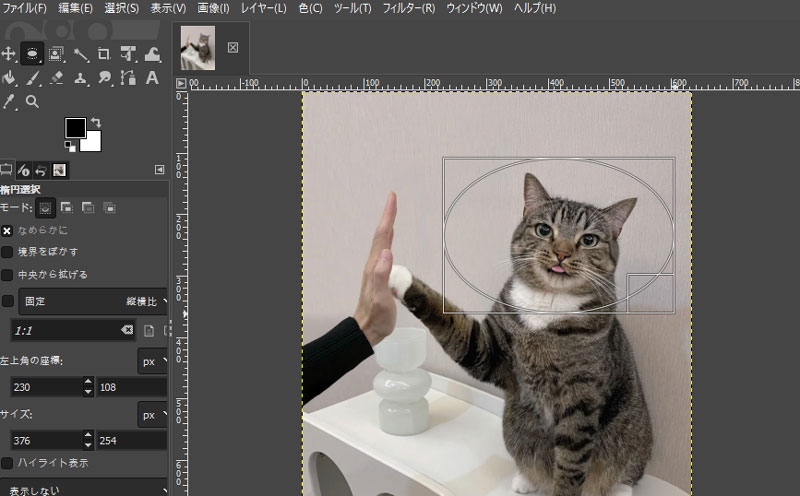Viewport: 800px width, 496px height.
Task: Select the Foreground Select tool
Action: tap(56, 54)
